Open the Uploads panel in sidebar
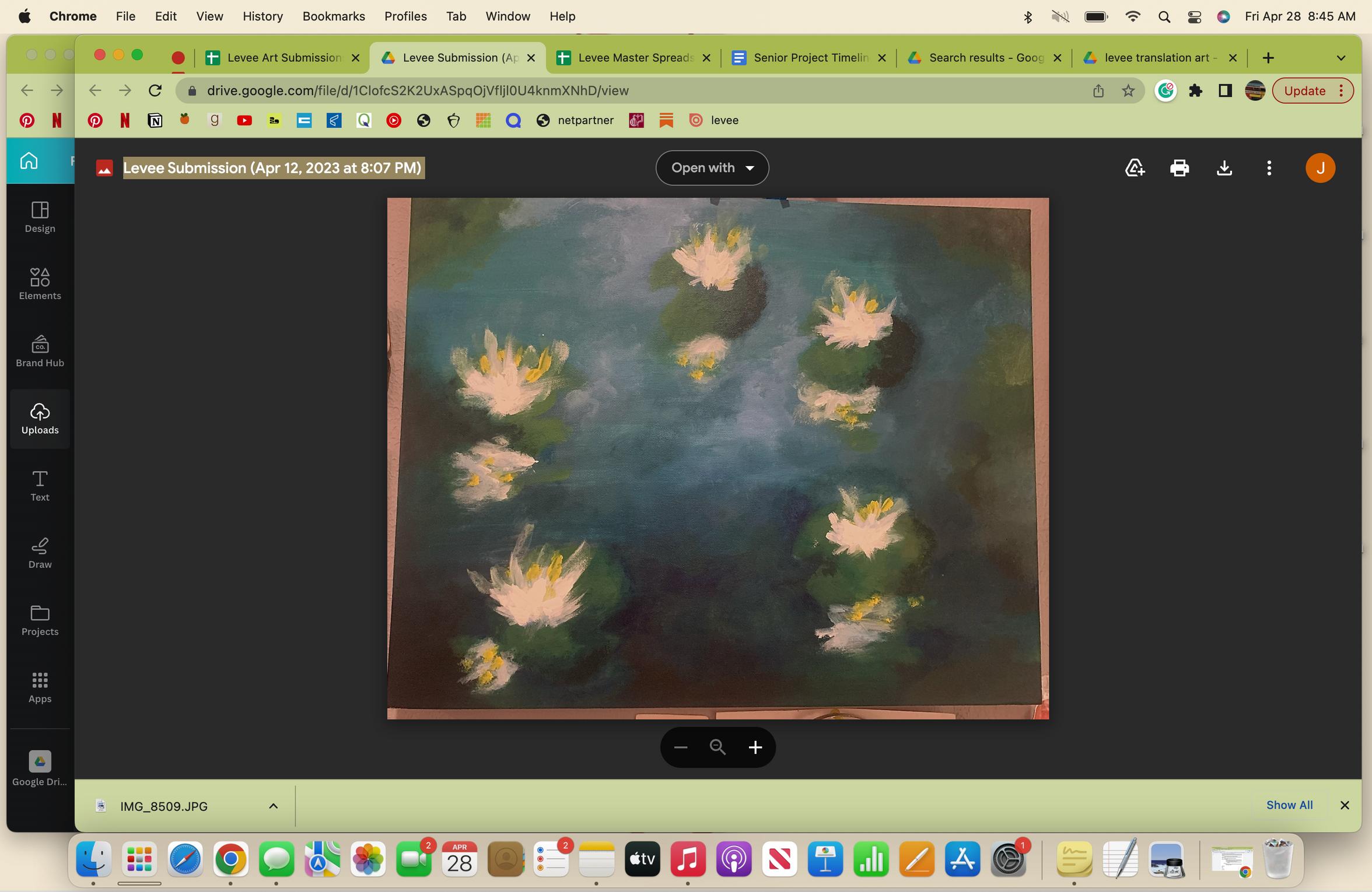 point(40,419)
